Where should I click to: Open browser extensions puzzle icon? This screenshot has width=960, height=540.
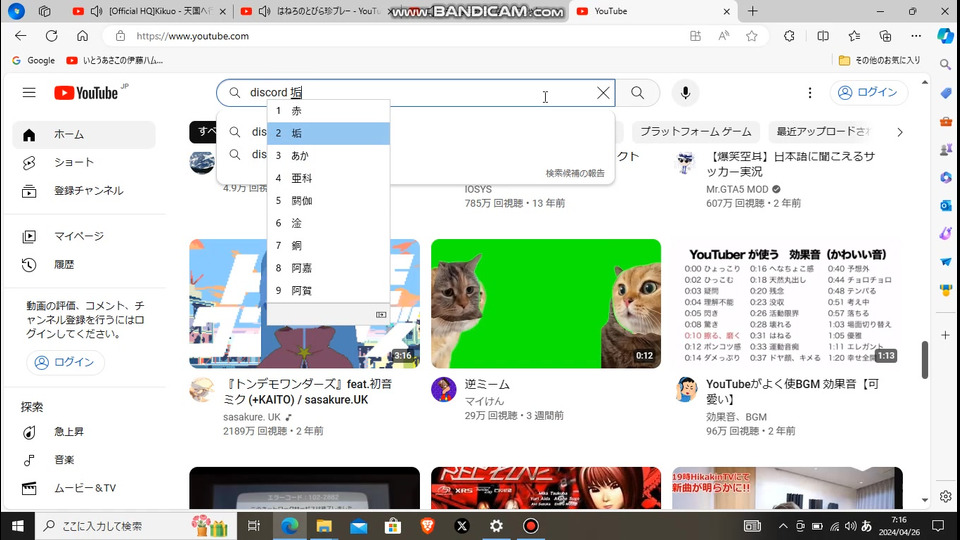(x=789, y=36)
